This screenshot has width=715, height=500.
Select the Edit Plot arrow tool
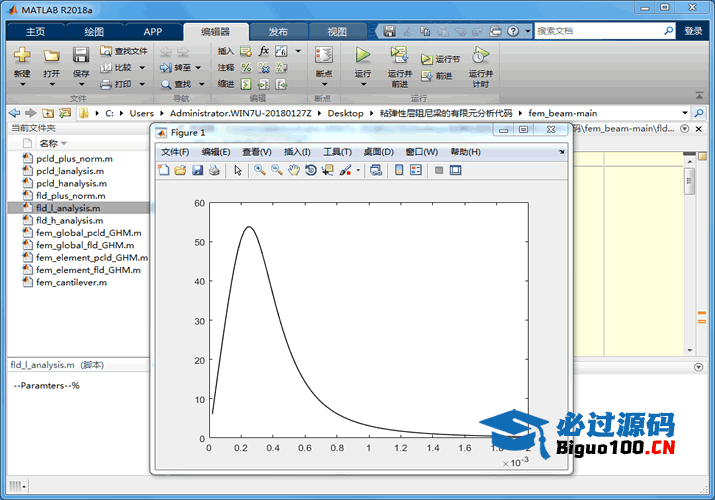238,170
